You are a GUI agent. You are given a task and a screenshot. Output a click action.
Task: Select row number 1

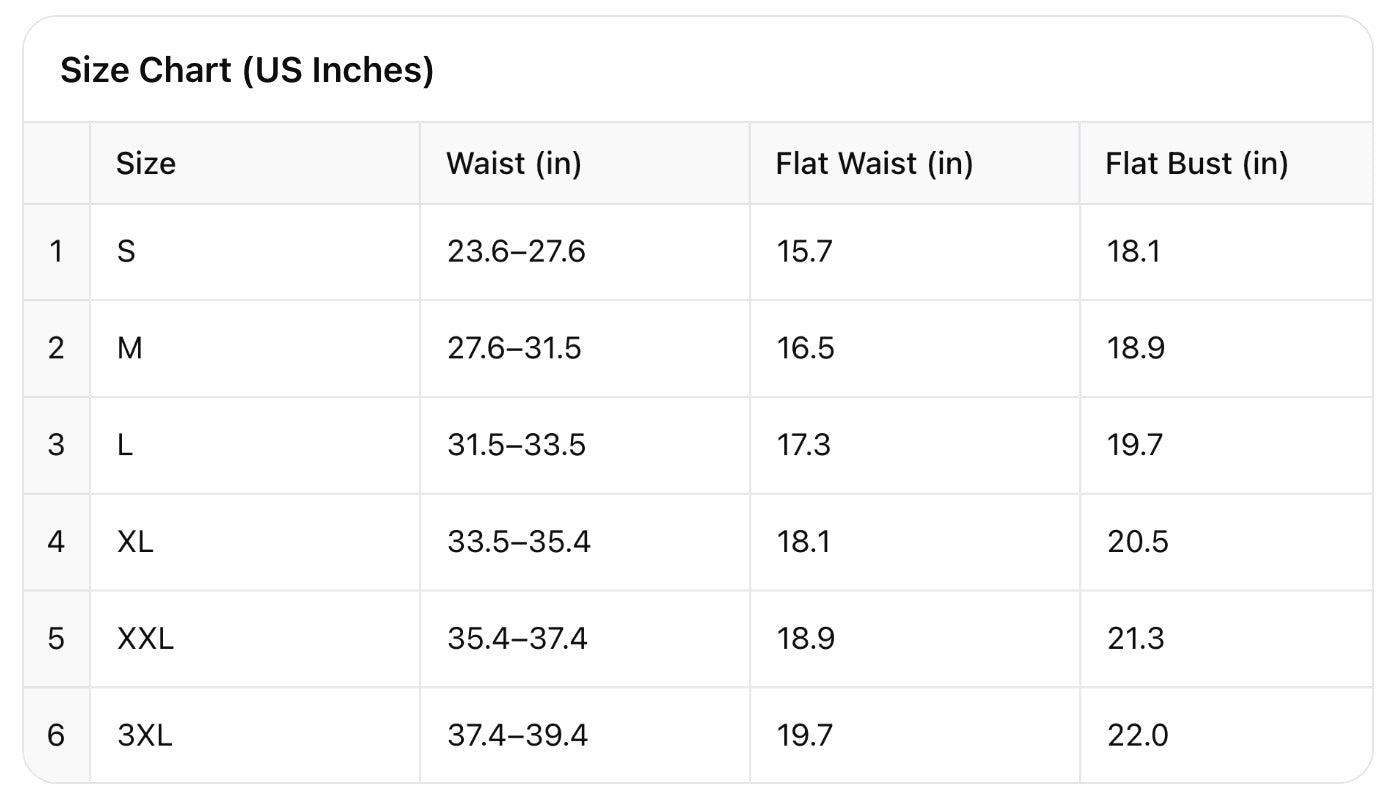[x=56, y=251]
